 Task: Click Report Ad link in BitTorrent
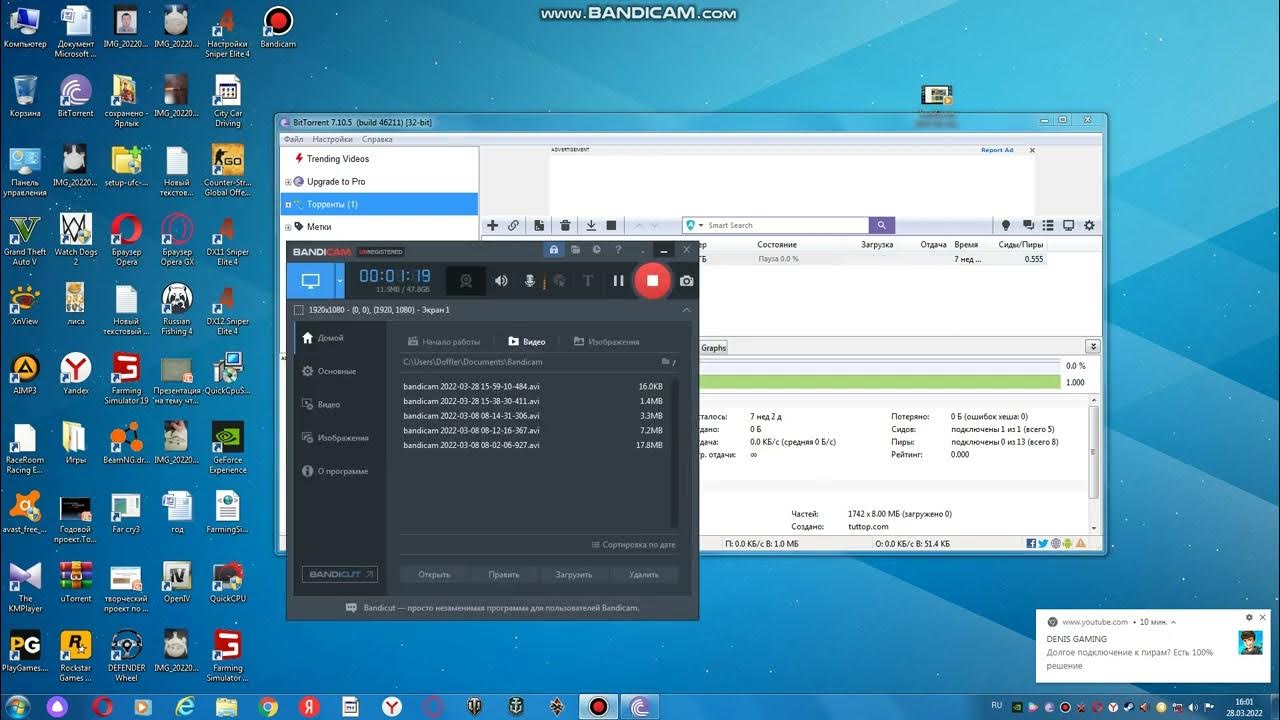pyautogui.click(x=997, y=150)
